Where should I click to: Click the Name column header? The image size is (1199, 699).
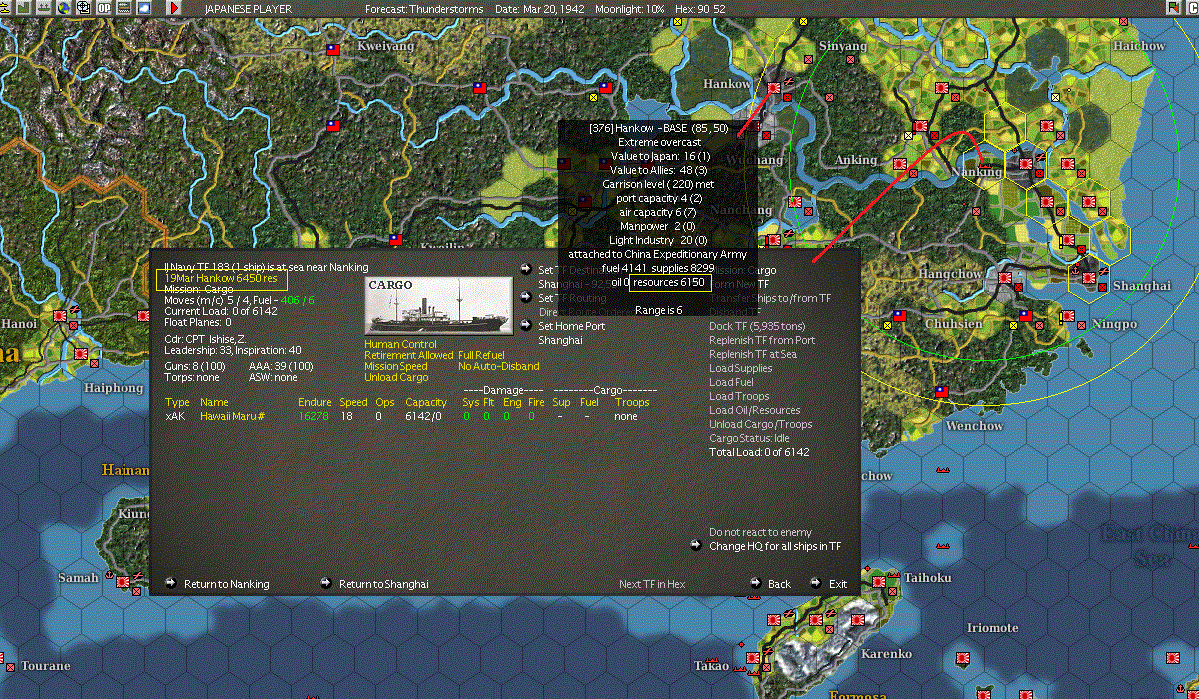(214, 402)
